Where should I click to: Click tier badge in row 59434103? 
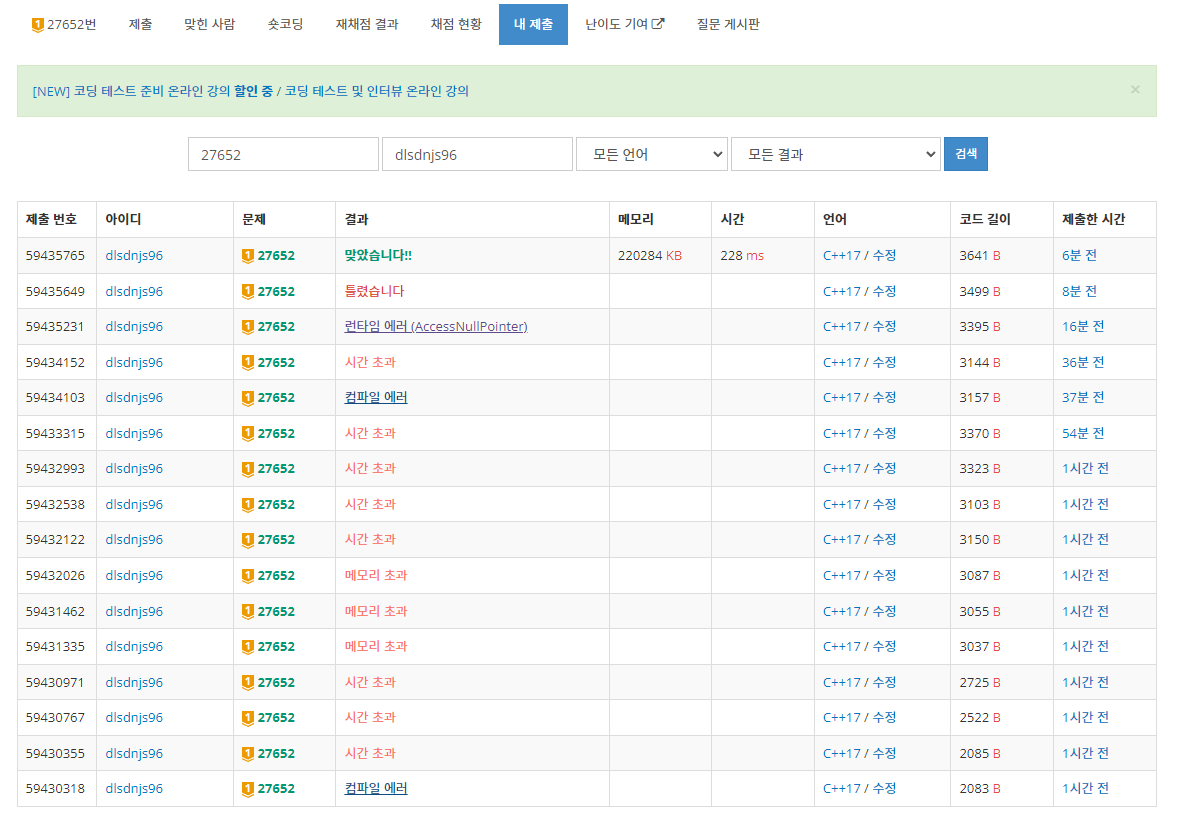(x=248, y=398)
